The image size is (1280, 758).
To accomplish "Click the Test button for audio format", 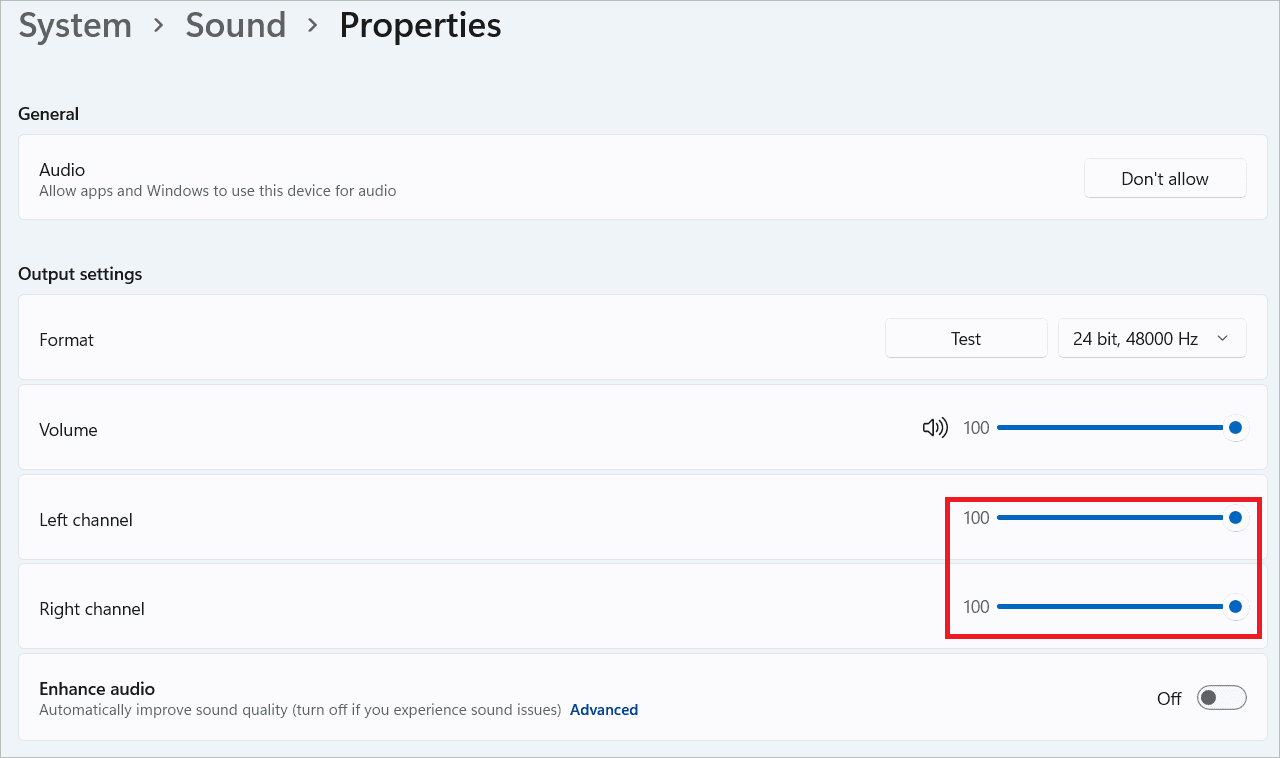I will 965,339.
